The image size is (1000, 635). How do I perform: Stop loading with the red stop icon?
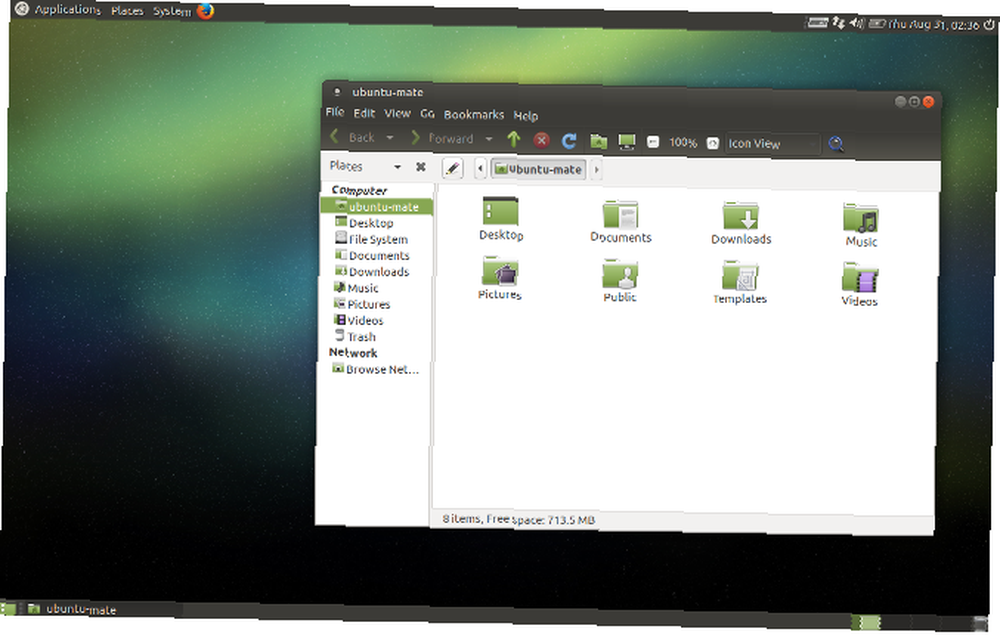[x=541, y=140]
